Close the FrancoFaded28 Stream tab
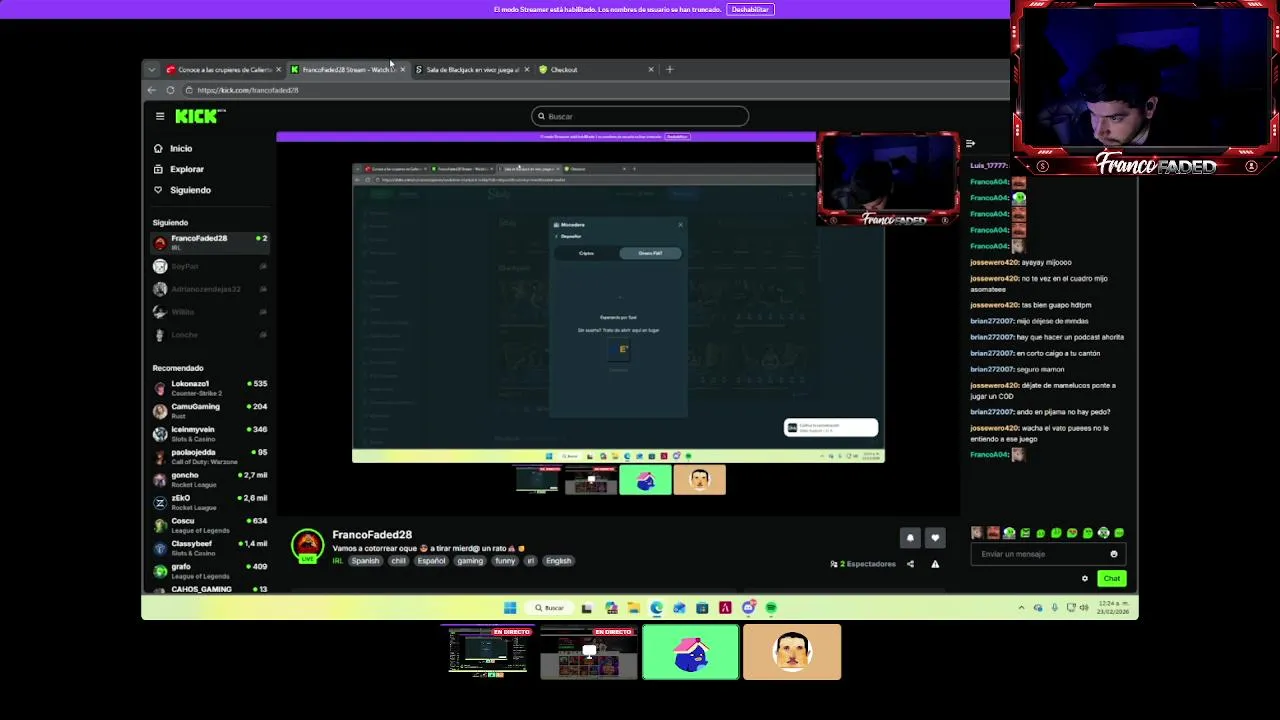The image size is (1280, 720). click(403, 70)
